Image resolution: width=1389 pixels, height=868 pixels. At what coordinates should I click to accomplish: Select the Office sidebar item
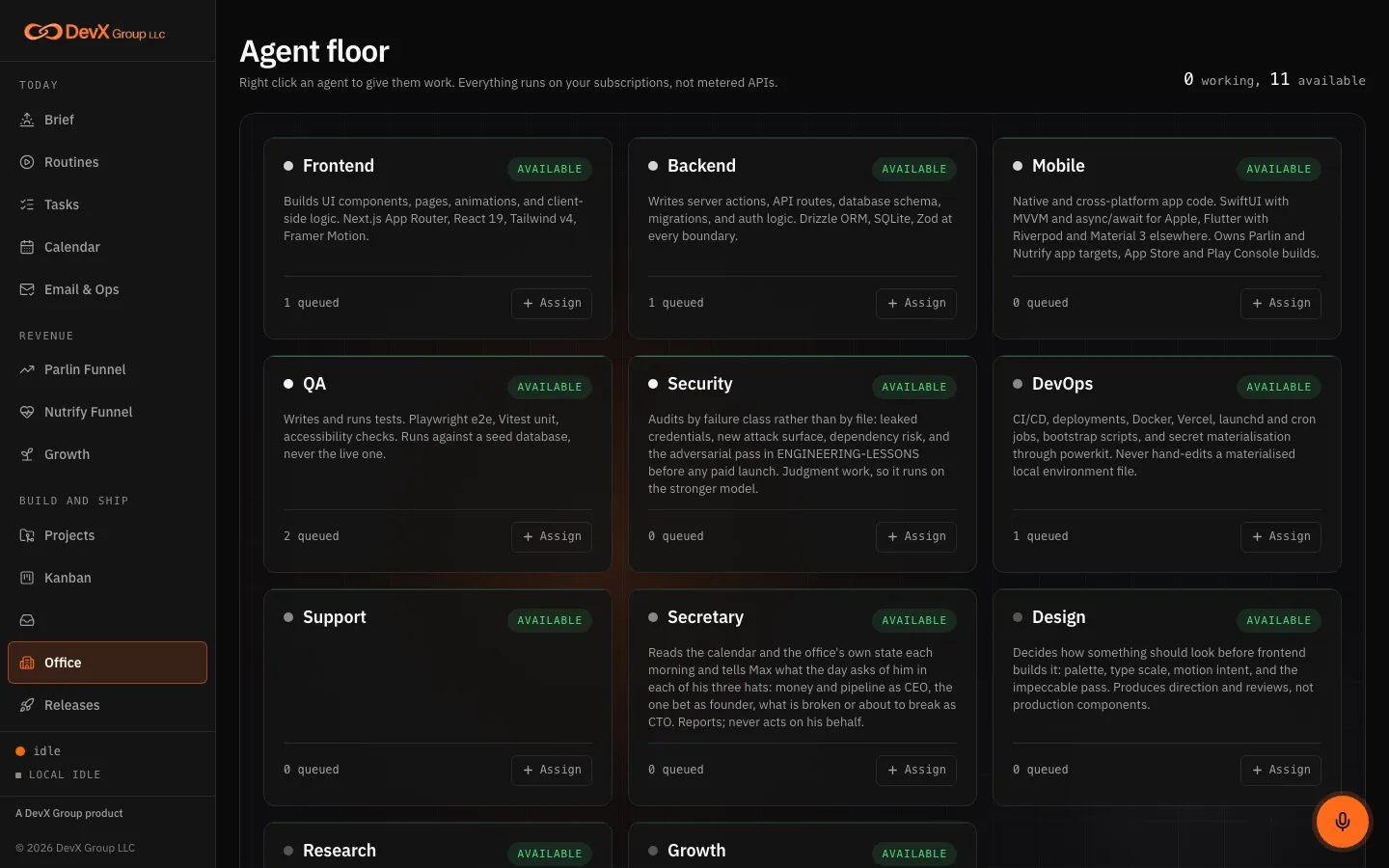(107, 663)
